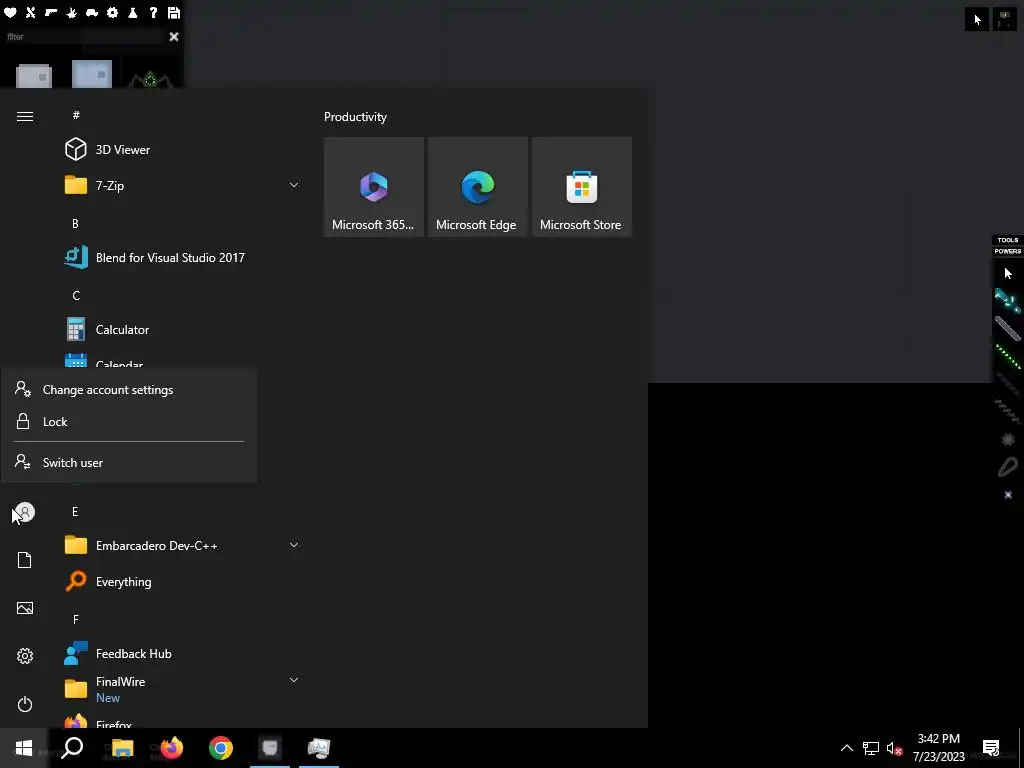The width and height of the screenshot is (1024, 768).
Task: Select the explosion explosives category icon
Action: (72, 12)
